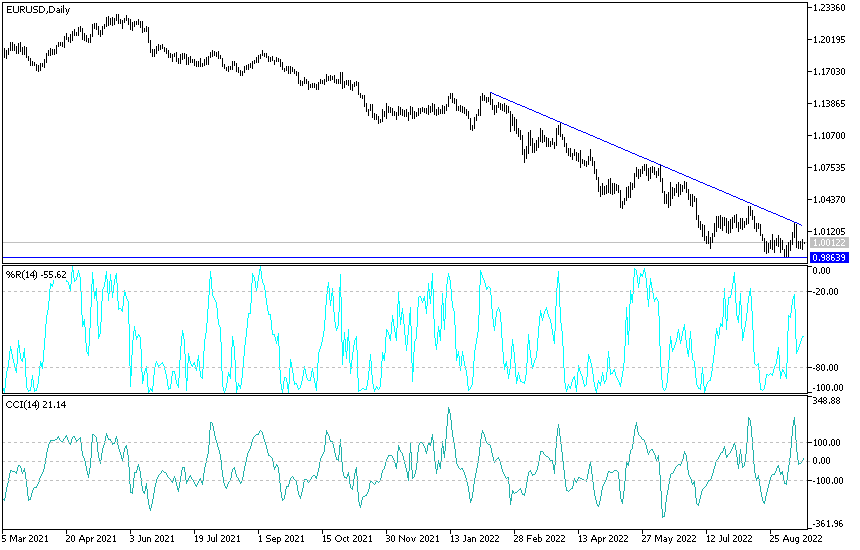Click the 100.00 level in the CCI scale
The height and width of the screenshot is (550, 860).
click(x=826, y=443)
